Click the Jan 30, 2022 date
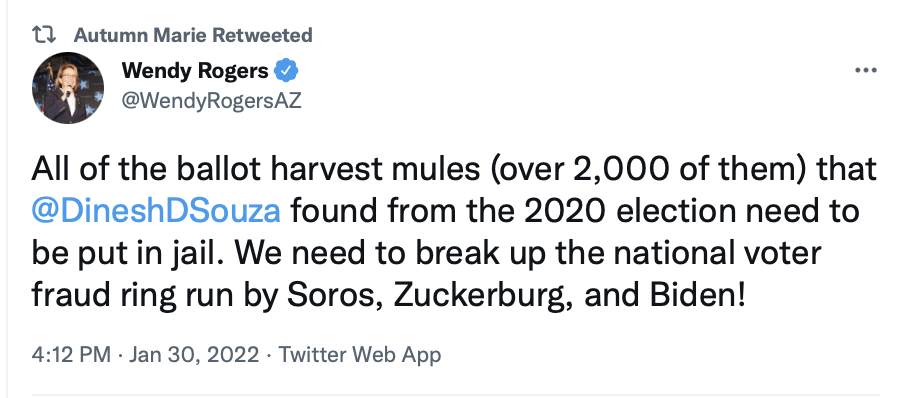The height and width of the screenshot is (398, 904). pos(194,354)
